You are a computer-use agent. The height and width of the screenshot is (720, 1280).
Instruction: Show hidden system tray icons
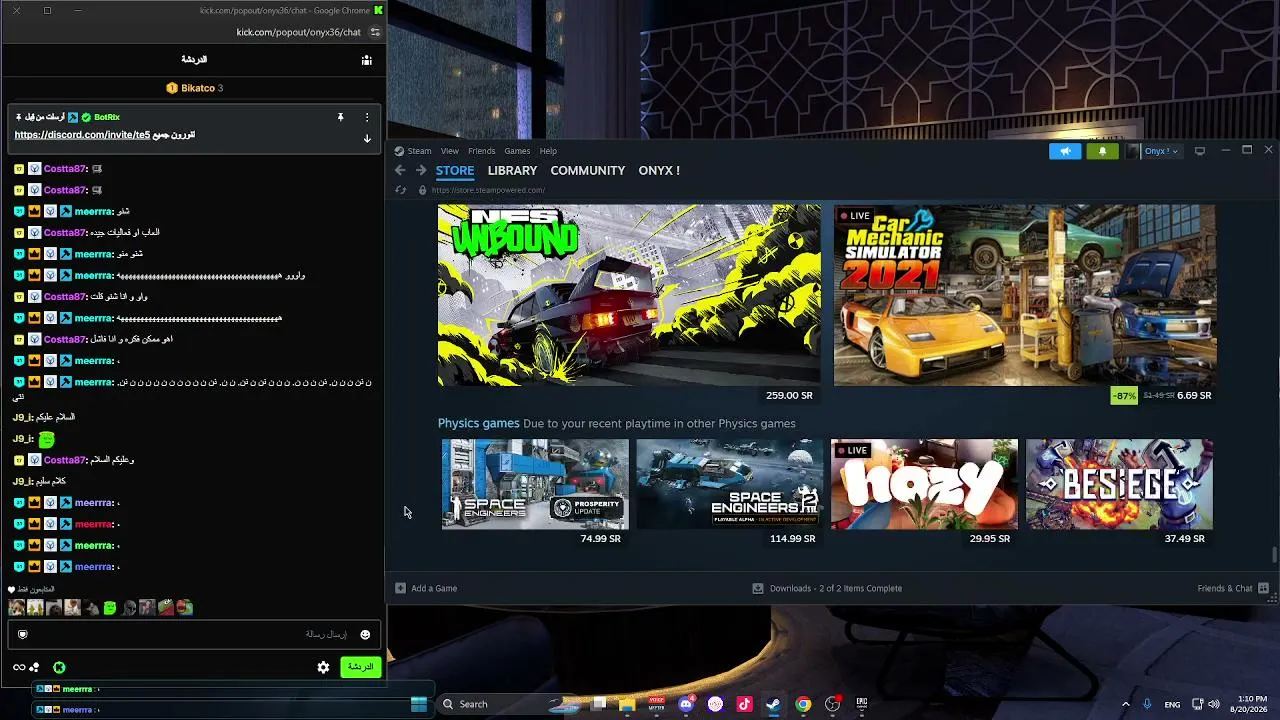(x=1125, y=704)
